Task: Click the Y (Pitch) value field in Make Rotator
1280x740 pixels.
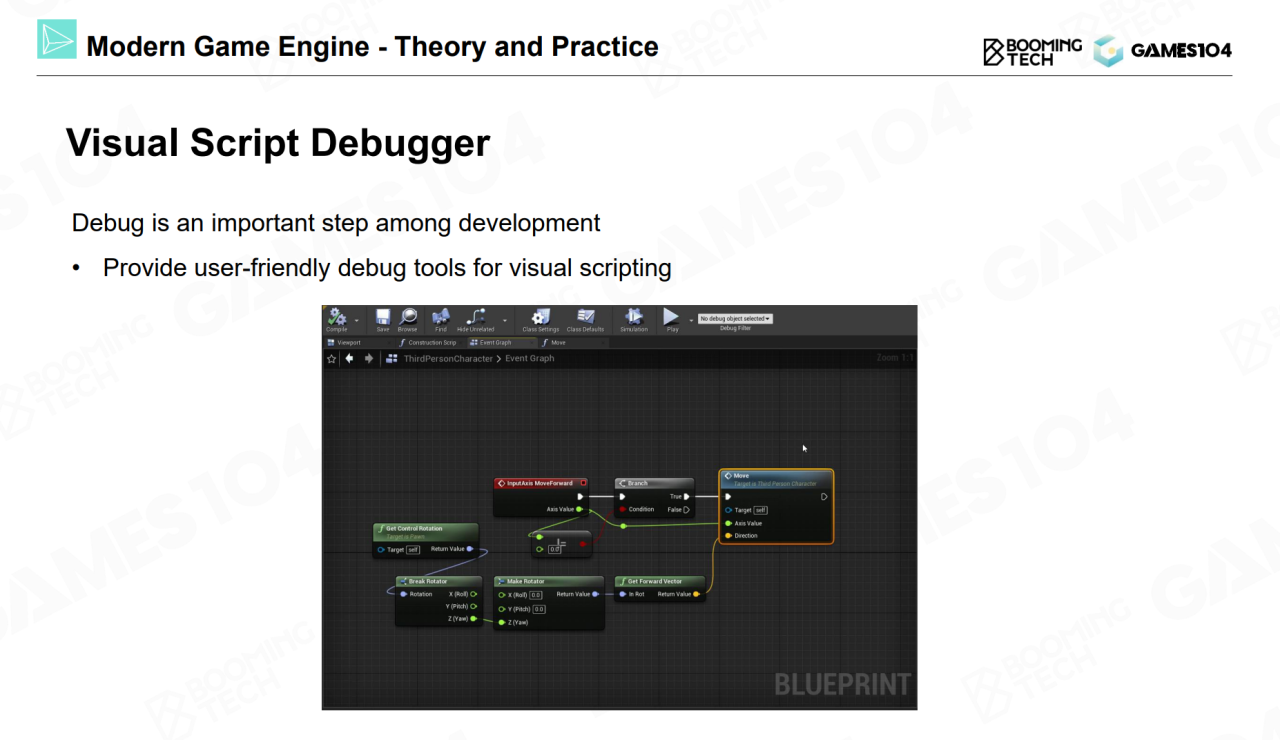Action: pyautogui.click(x=539, y=608)
